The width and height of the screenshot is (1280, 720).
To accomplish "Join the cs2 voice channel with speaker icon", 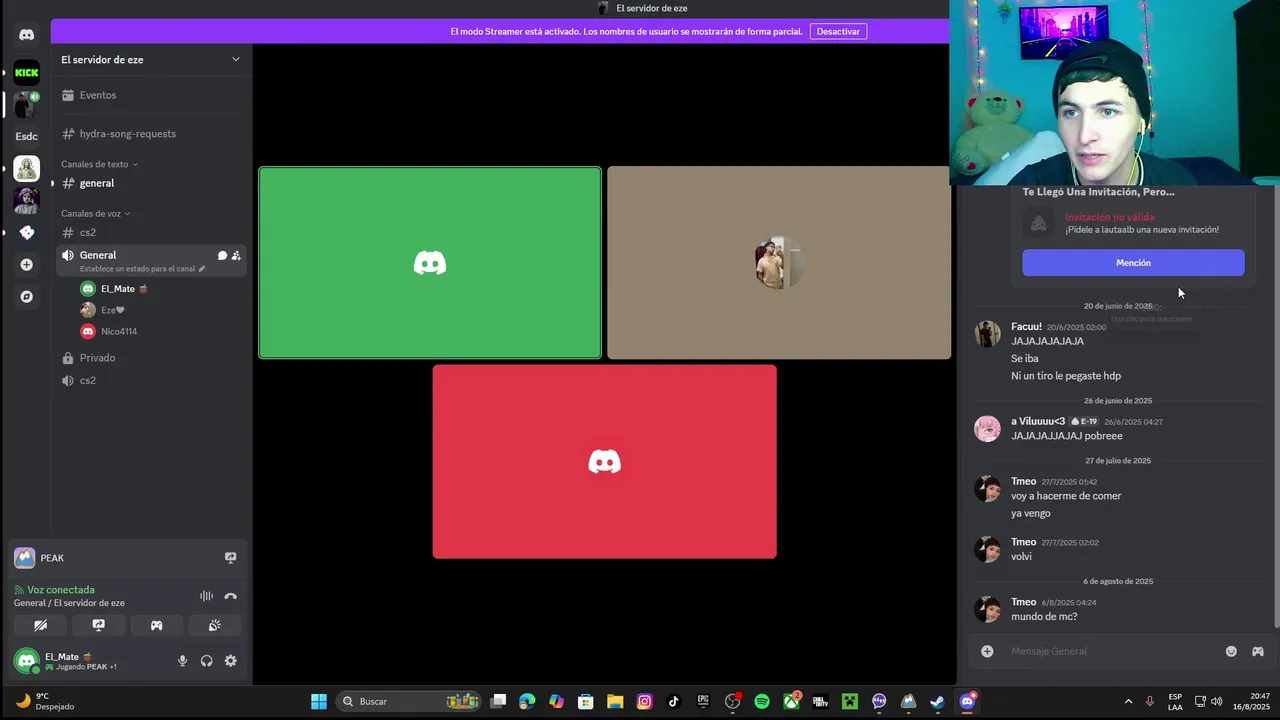I will click(x=150, y=381).
